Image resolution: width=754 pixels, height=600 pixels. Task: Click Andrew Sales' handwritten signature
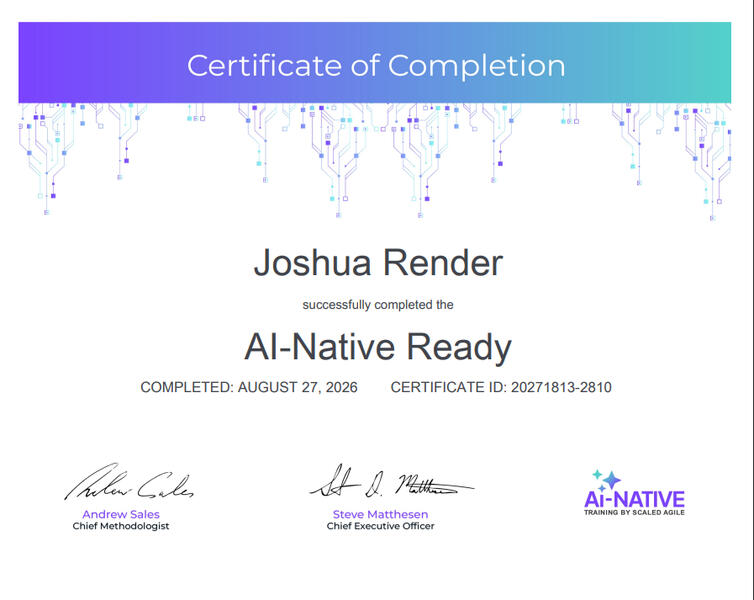[129, 483]
